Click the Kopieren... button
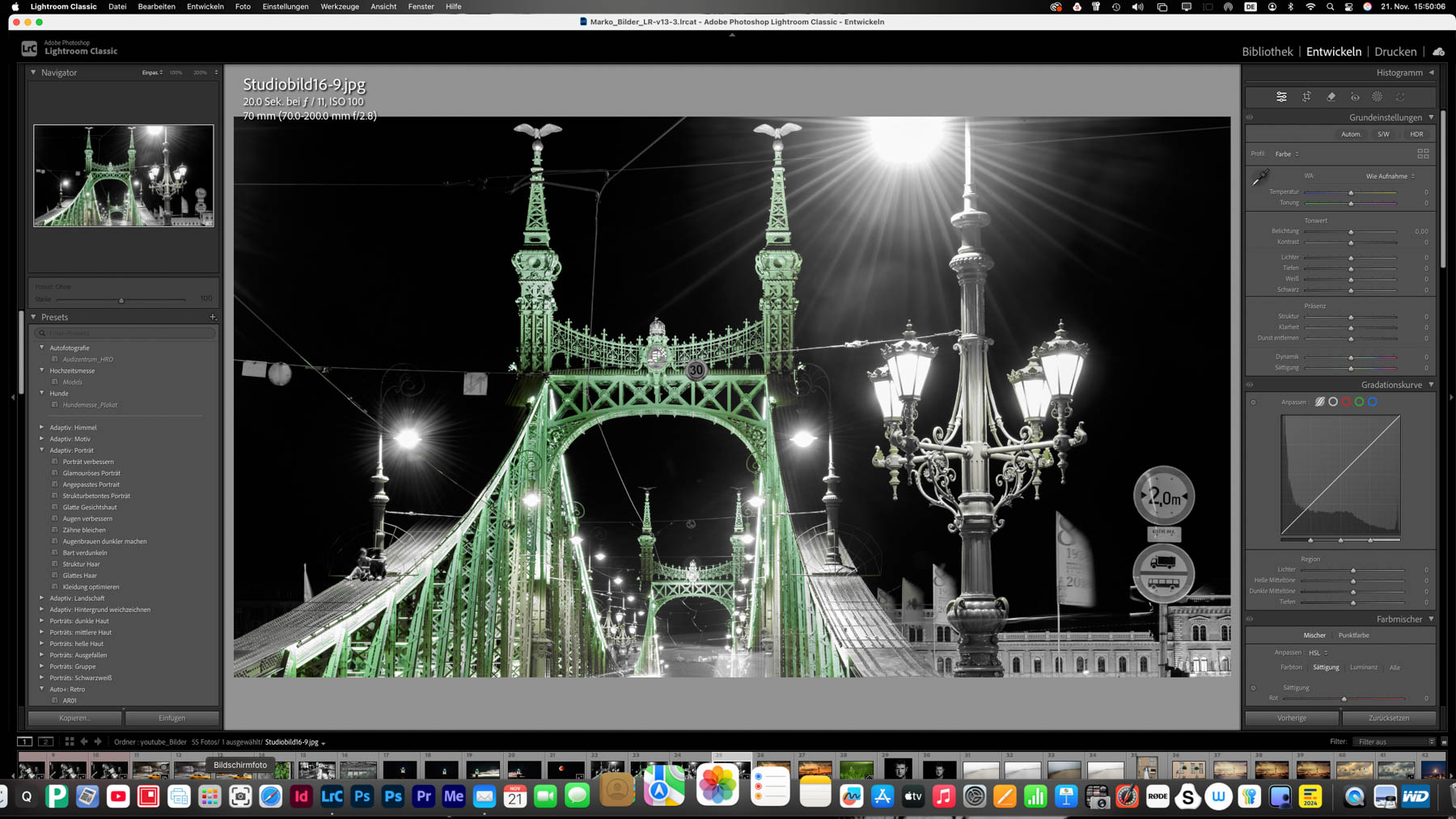Screen dimensions: 1456x819 74,718
